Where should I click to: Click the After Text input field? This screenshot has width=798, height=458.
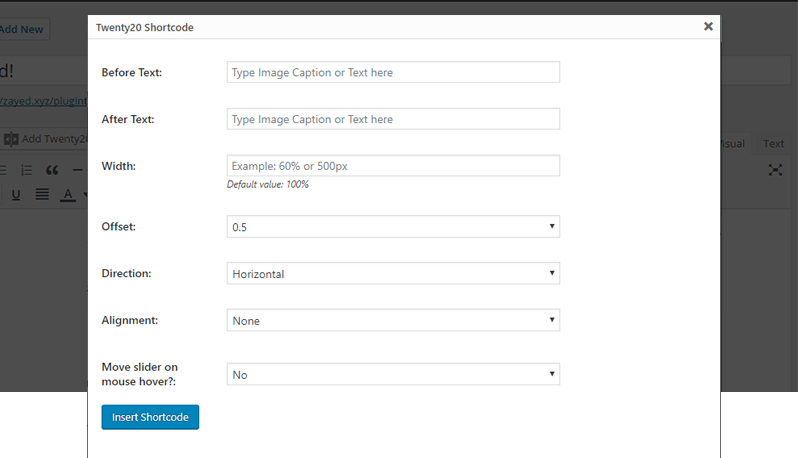[x=393, y=119]
